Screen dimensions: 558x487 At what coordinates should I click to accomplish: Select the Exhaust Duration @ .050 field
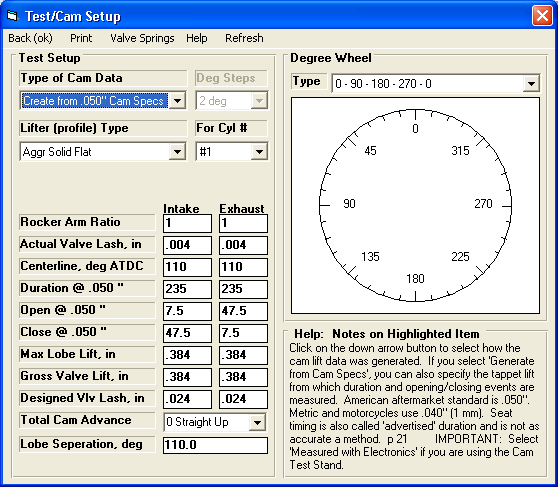click(243, 289)
